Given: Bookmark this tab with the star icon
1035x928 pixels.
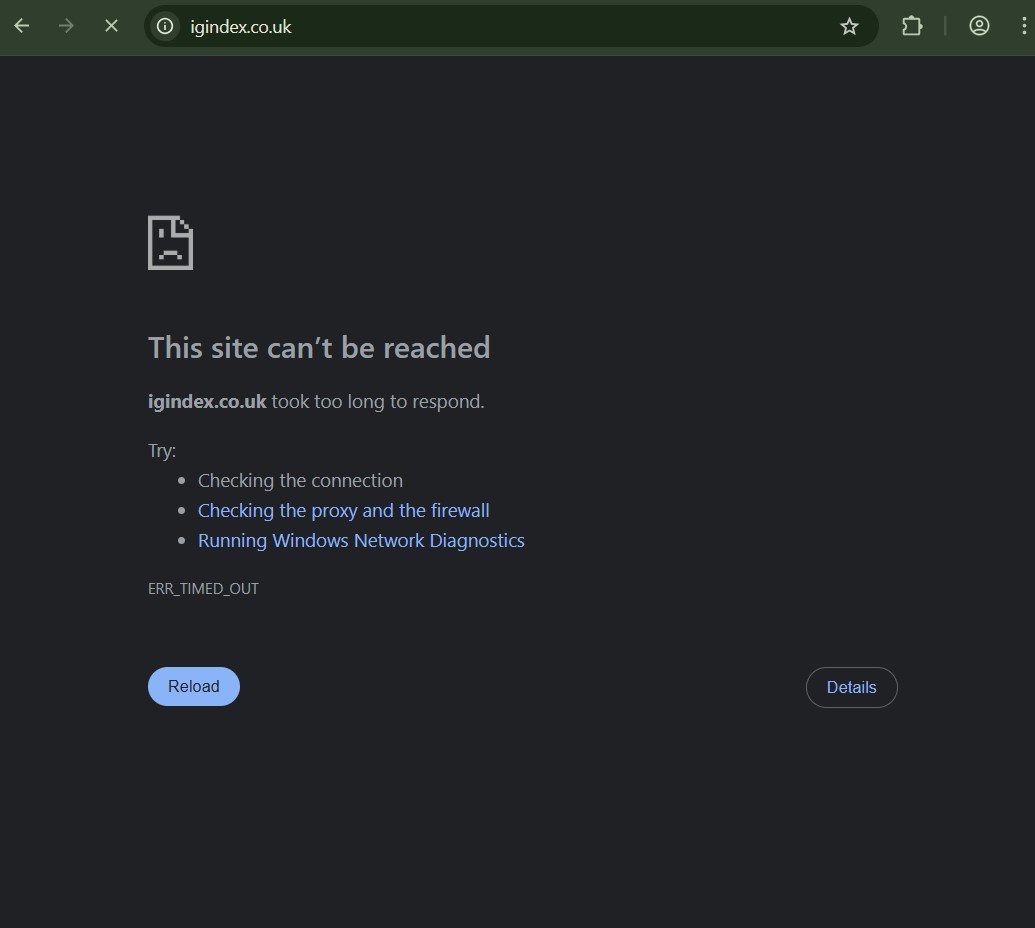Looking at the screenshot, I should (849, 27).
